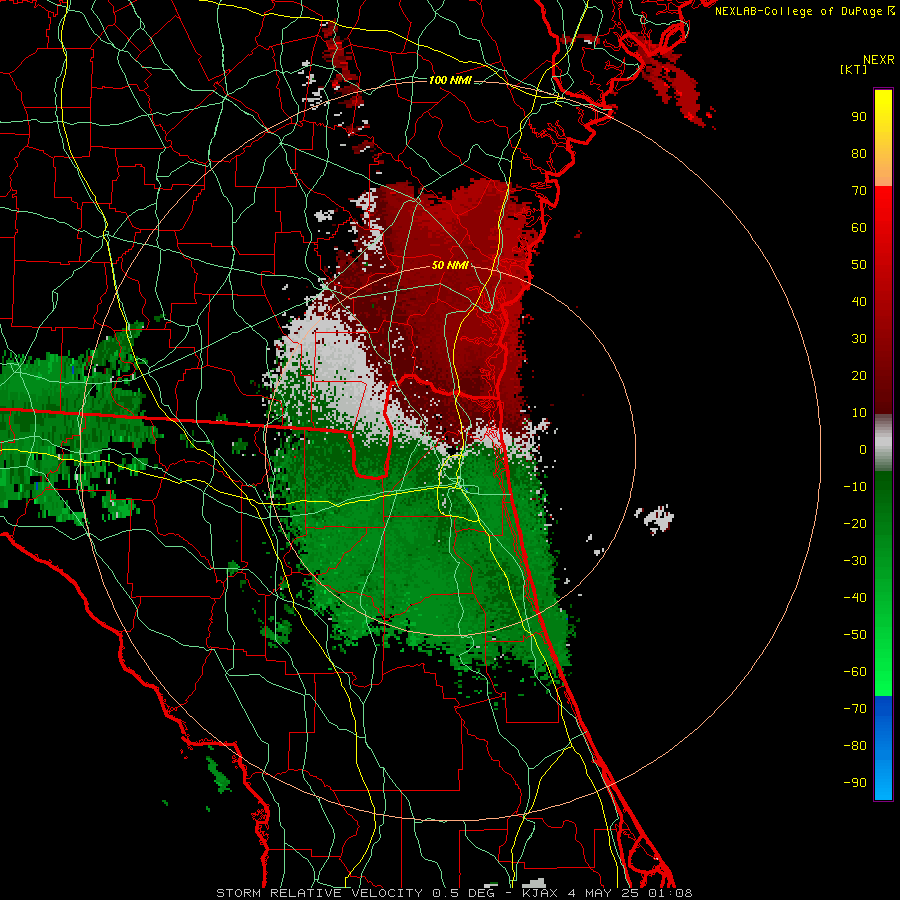Select the -20 value on the velocity scale
The height and width of the screenshot is (900, 900).
855,523
